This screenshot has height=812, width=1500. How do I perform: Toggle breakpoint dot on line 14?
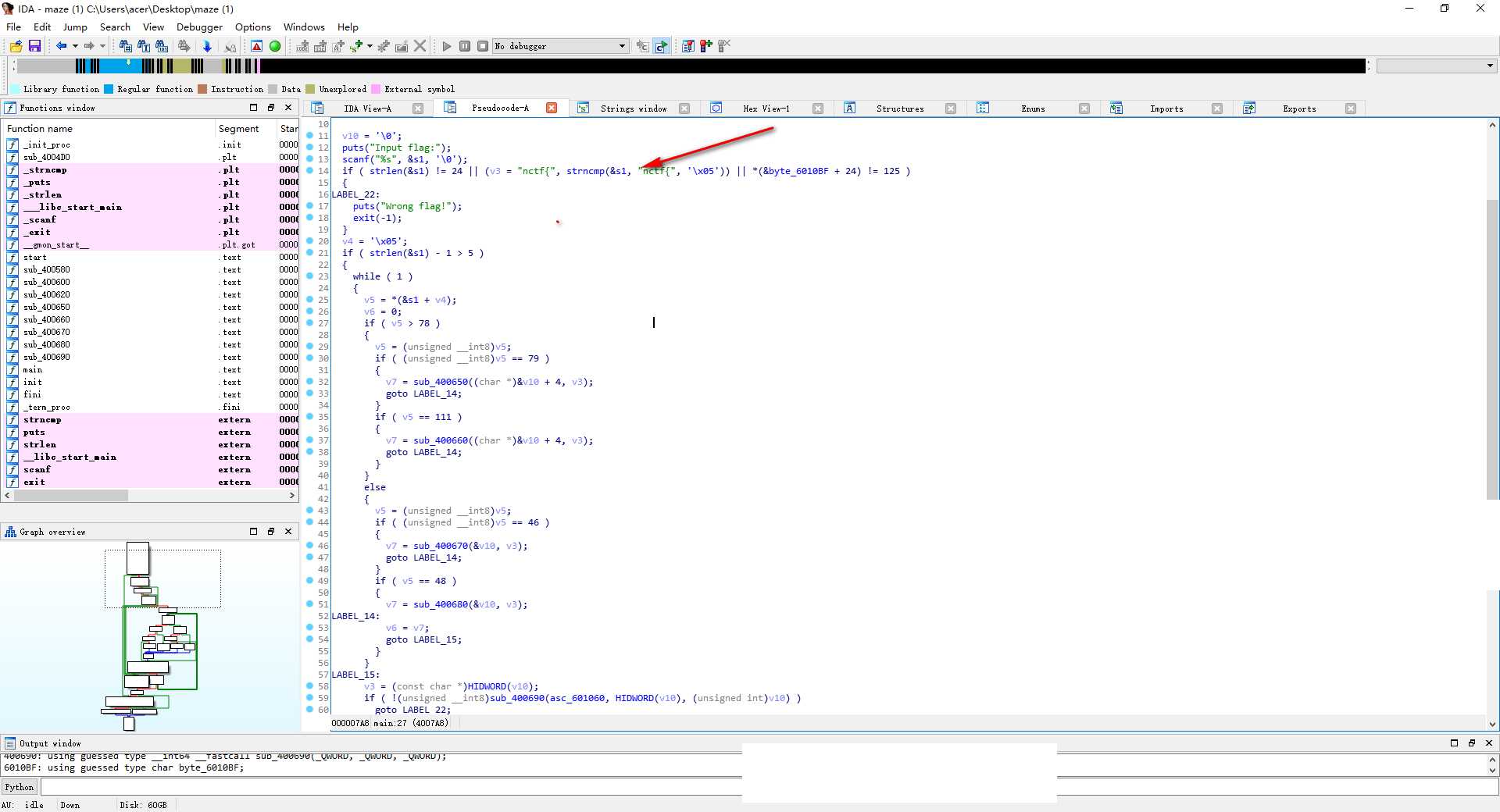tap(310, 170)
